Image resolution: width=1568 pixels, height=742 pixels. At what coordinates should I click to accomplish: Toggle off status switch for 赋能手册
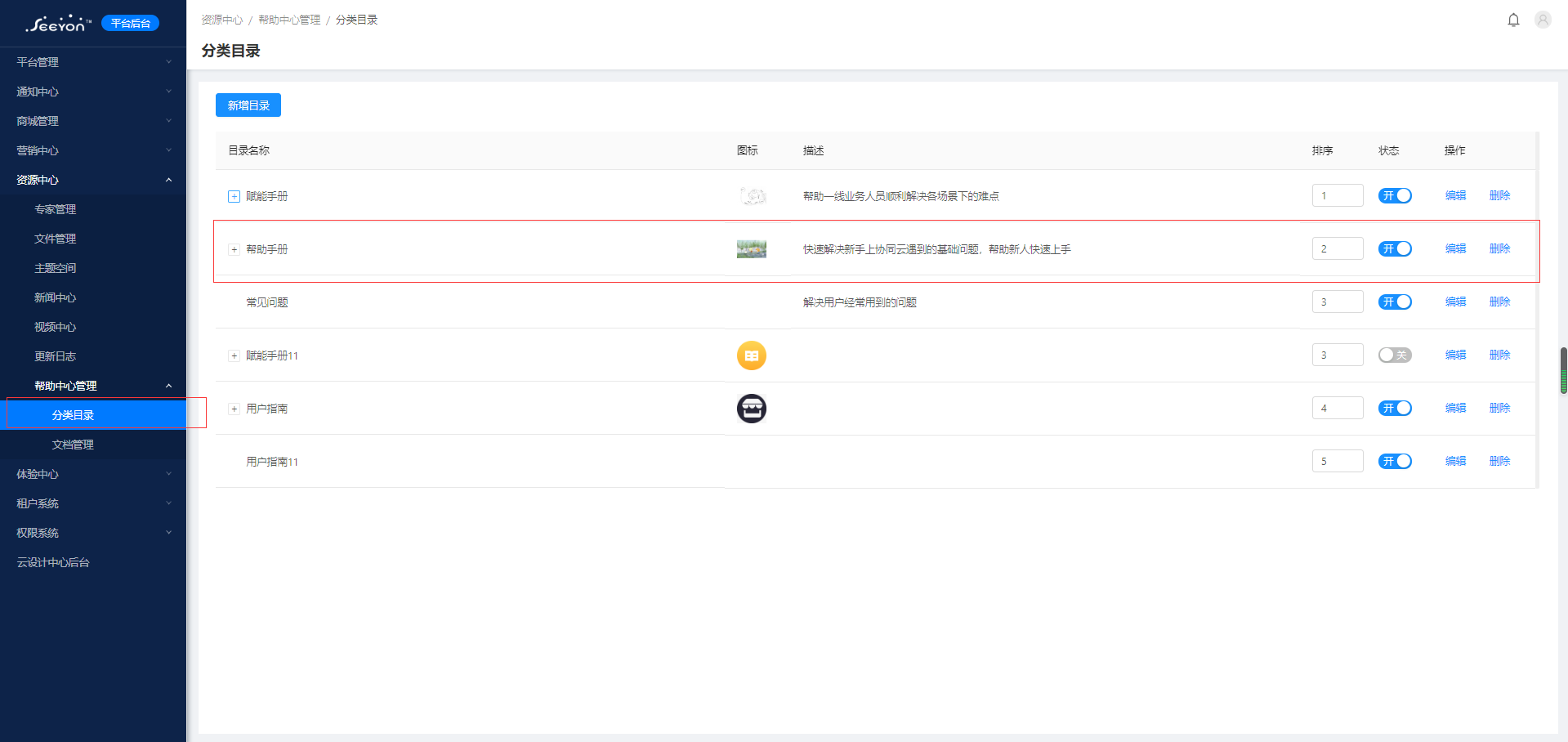pos(1395,196)
